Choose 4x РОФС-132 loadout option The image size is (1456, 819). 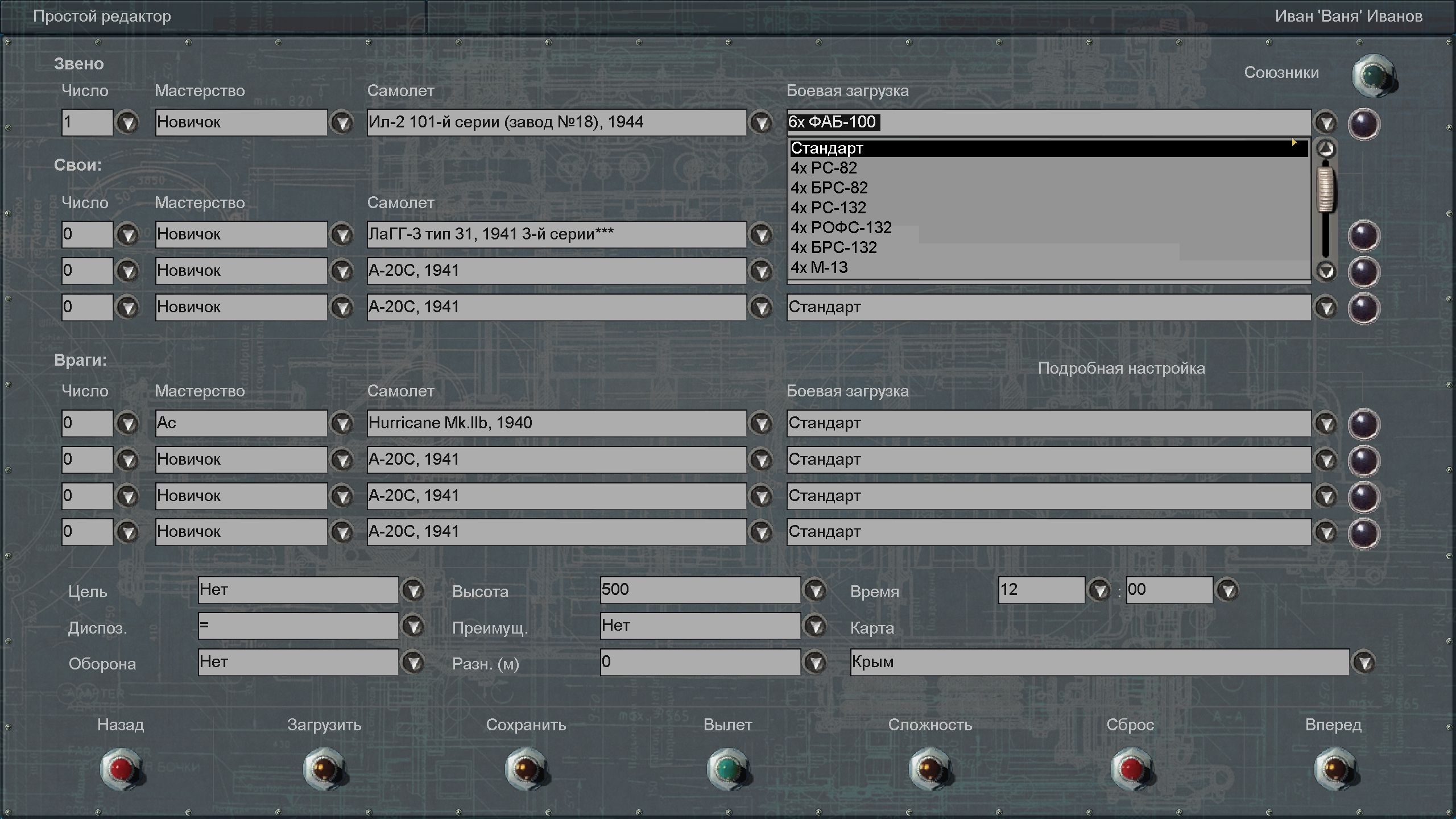coord(841,228)
